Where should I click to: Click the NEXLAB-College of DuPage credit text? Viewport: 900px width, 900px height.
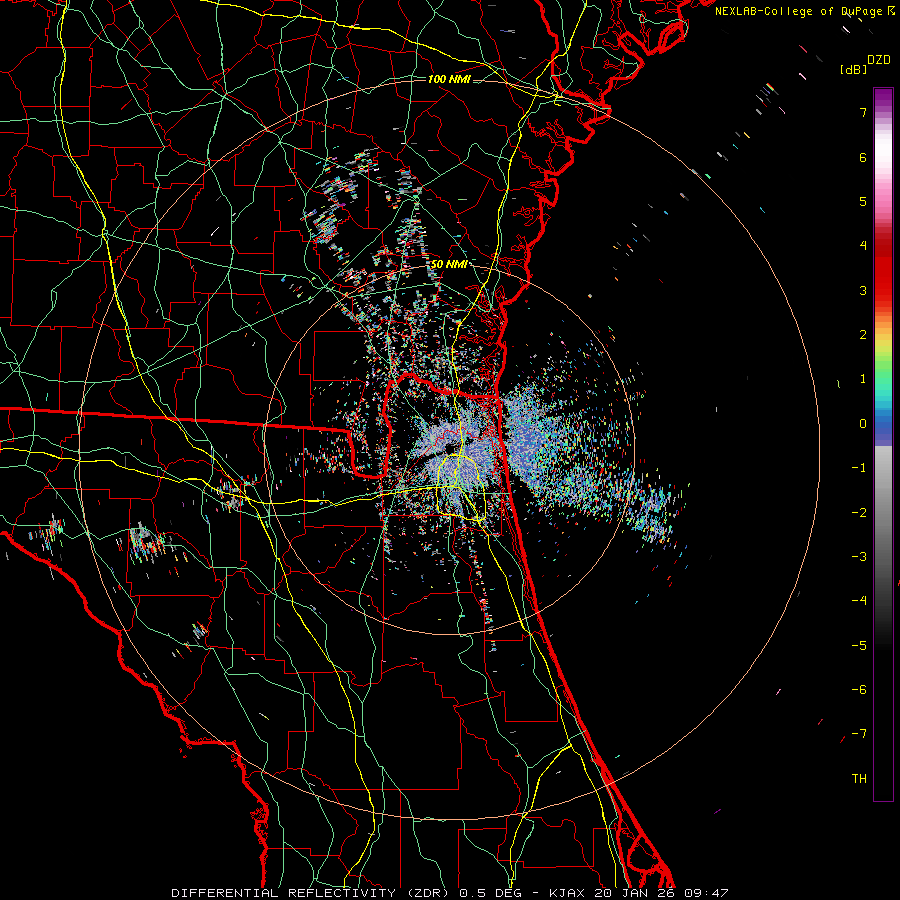click(798, 11)
